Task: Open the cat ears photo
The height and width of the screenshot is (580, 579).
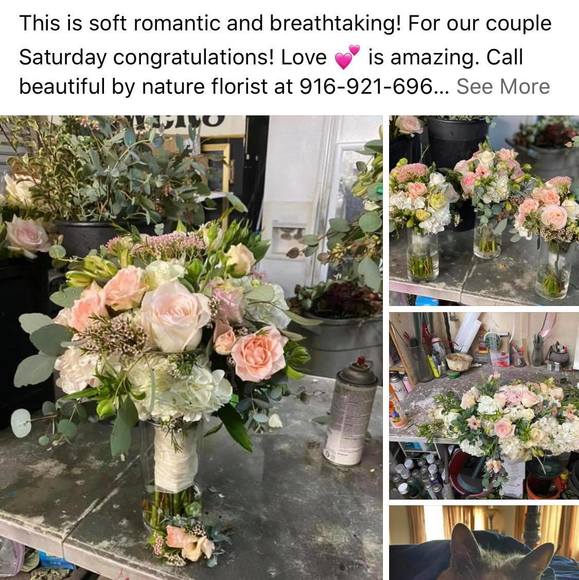Action: [484, 543]
